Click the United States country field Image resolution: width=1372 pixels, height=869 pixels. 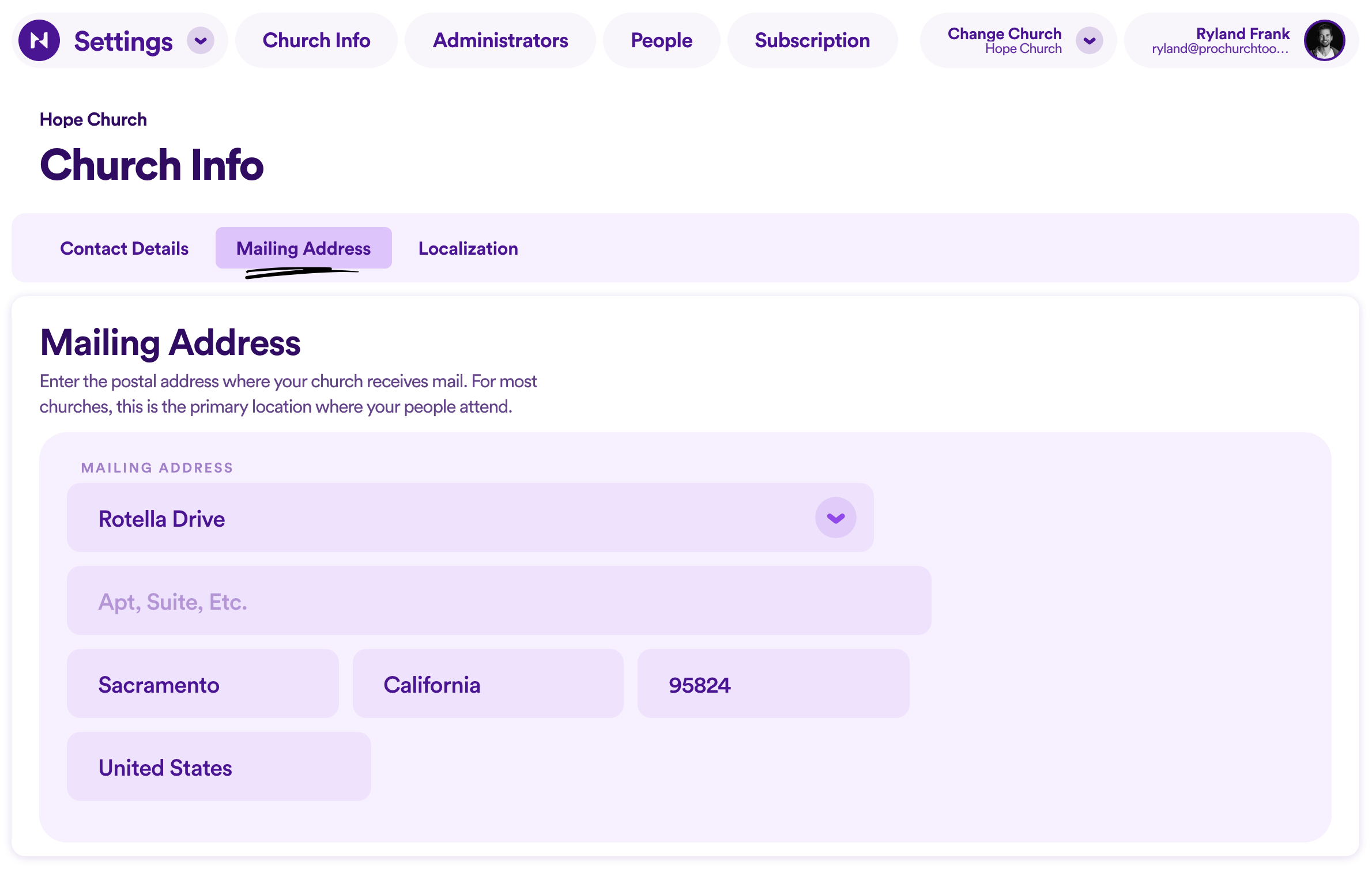point(218,766)
